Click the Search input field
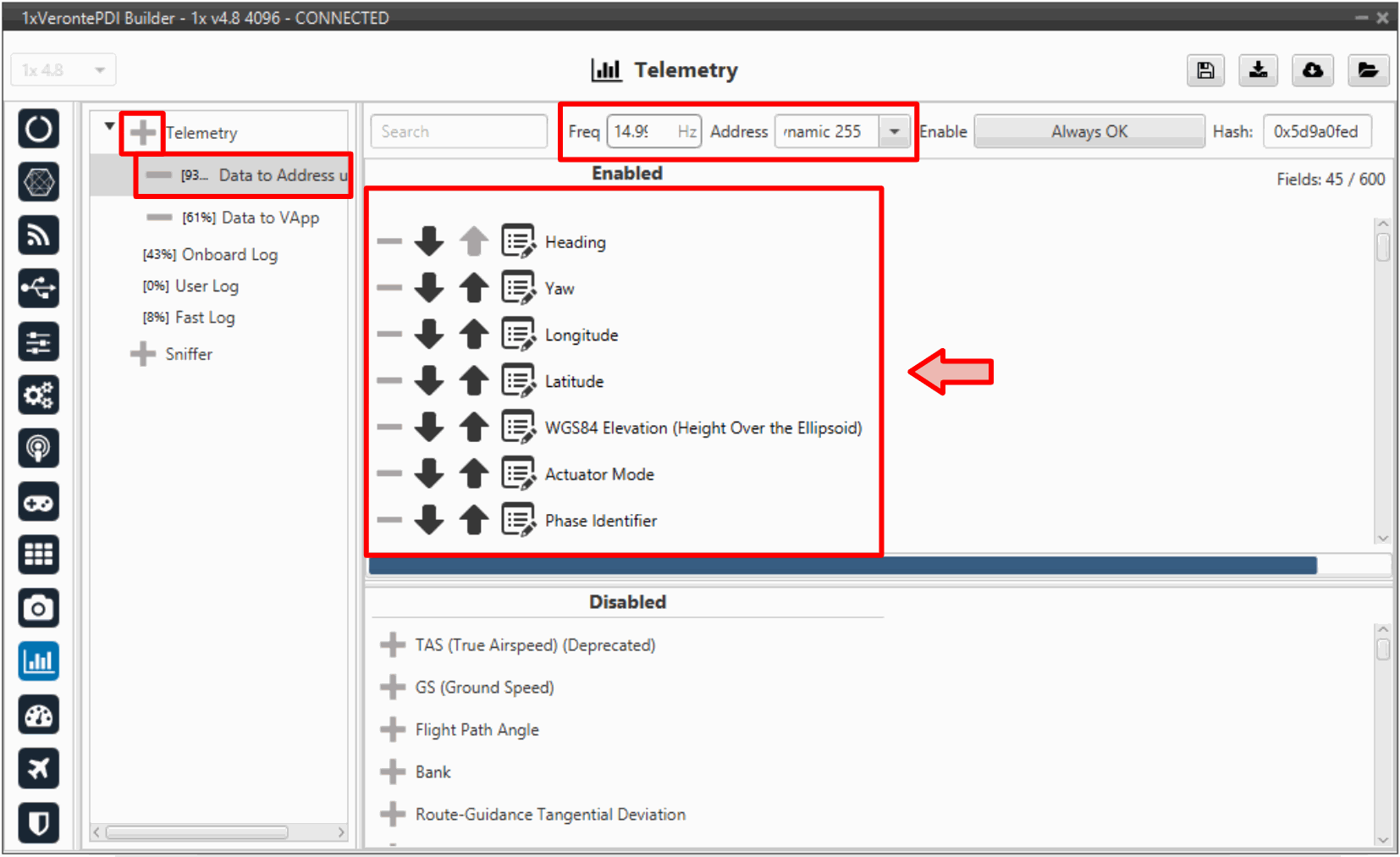1400x857 pixels. point(459,131)
